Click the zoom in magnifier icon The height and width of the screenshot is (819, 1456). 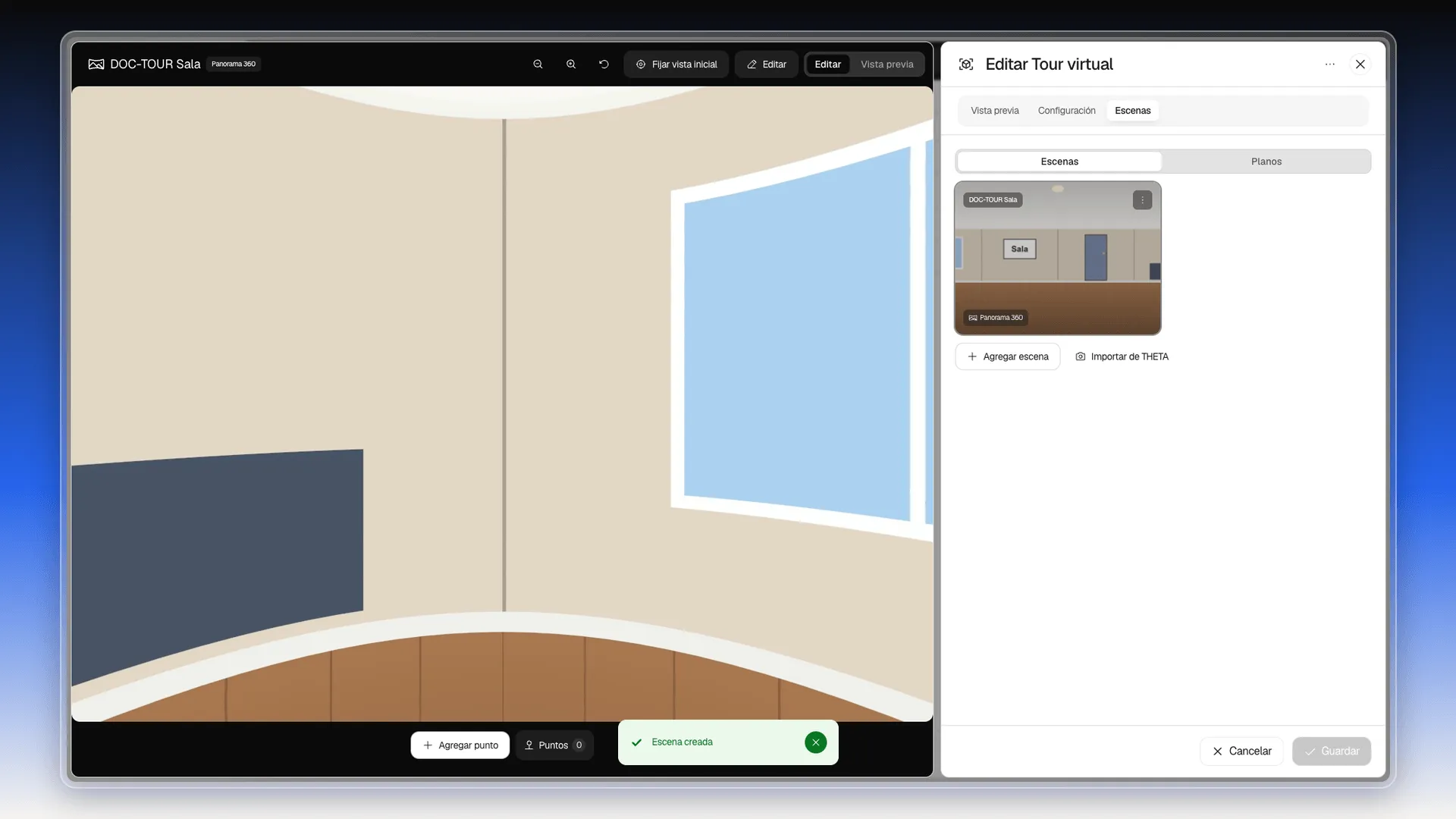click(x=571, y=64)
